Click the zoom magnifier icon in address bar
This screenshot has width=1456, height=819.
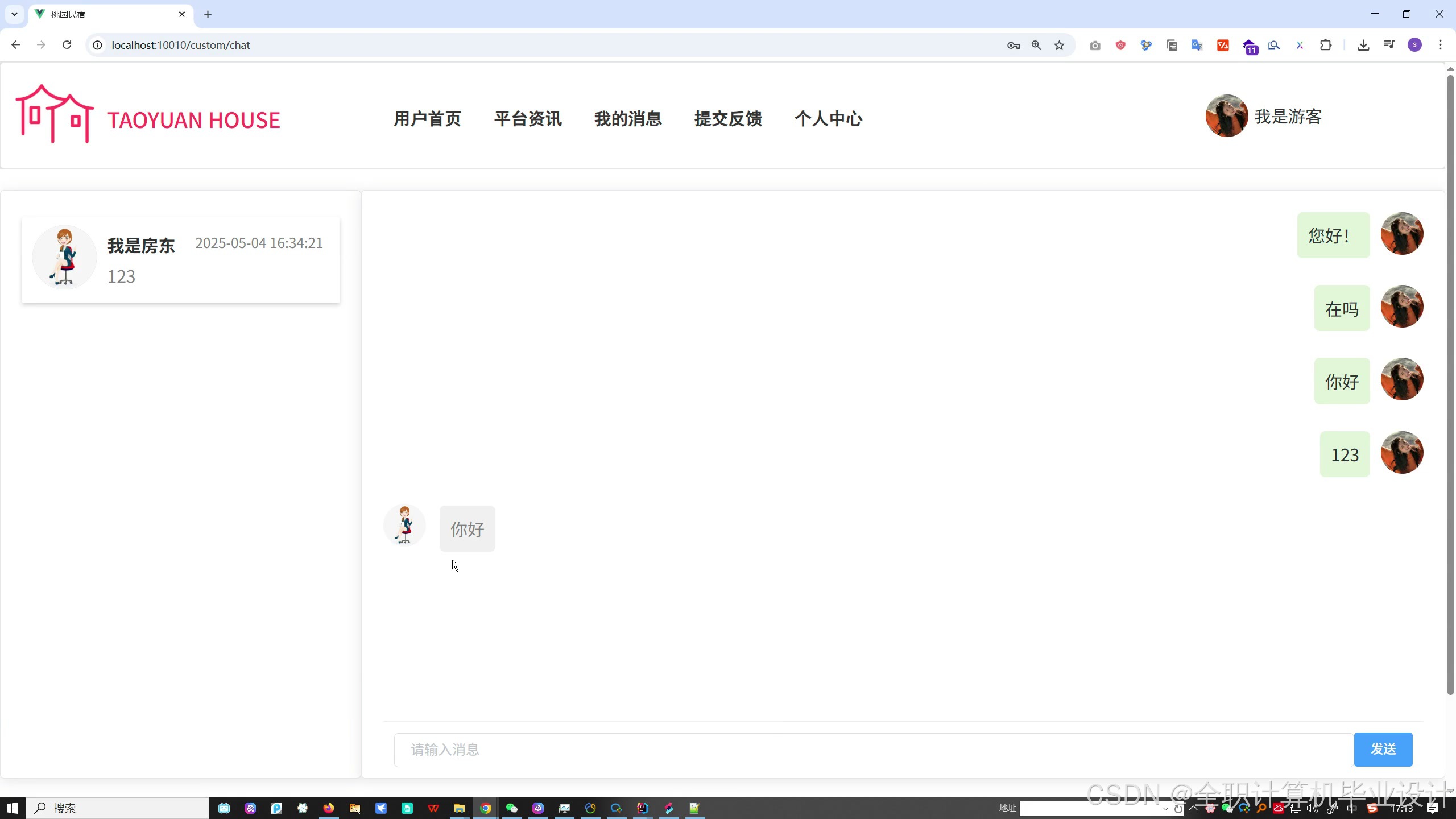point(1036,45)
